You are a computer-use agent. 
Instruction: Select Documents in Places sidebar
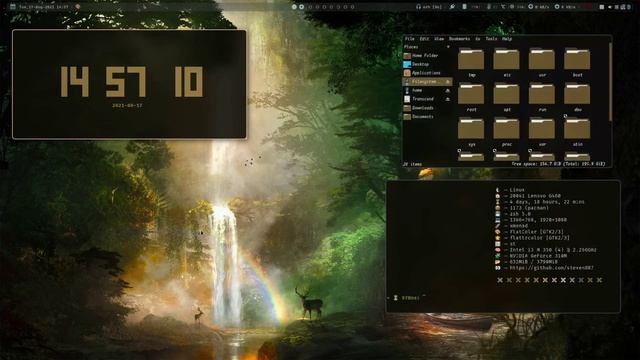coord(427,116)
